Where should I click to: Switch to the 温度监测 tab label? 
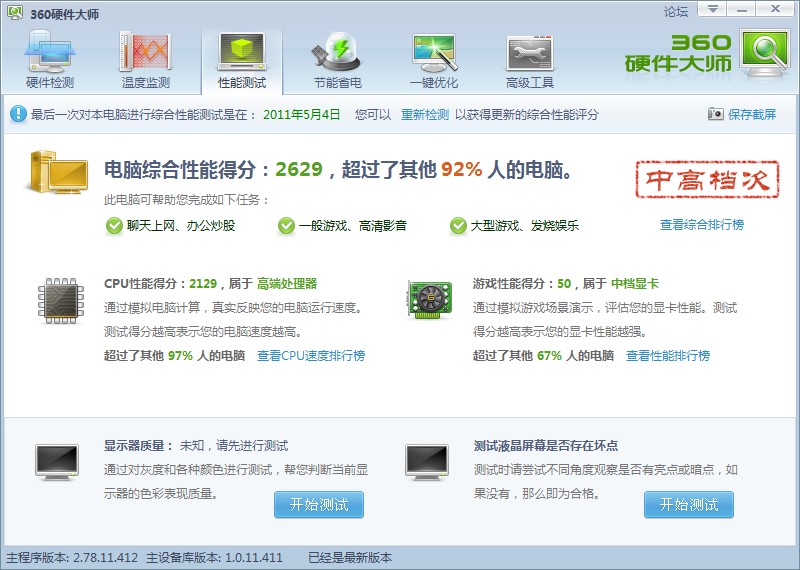[x=145, y=83]
